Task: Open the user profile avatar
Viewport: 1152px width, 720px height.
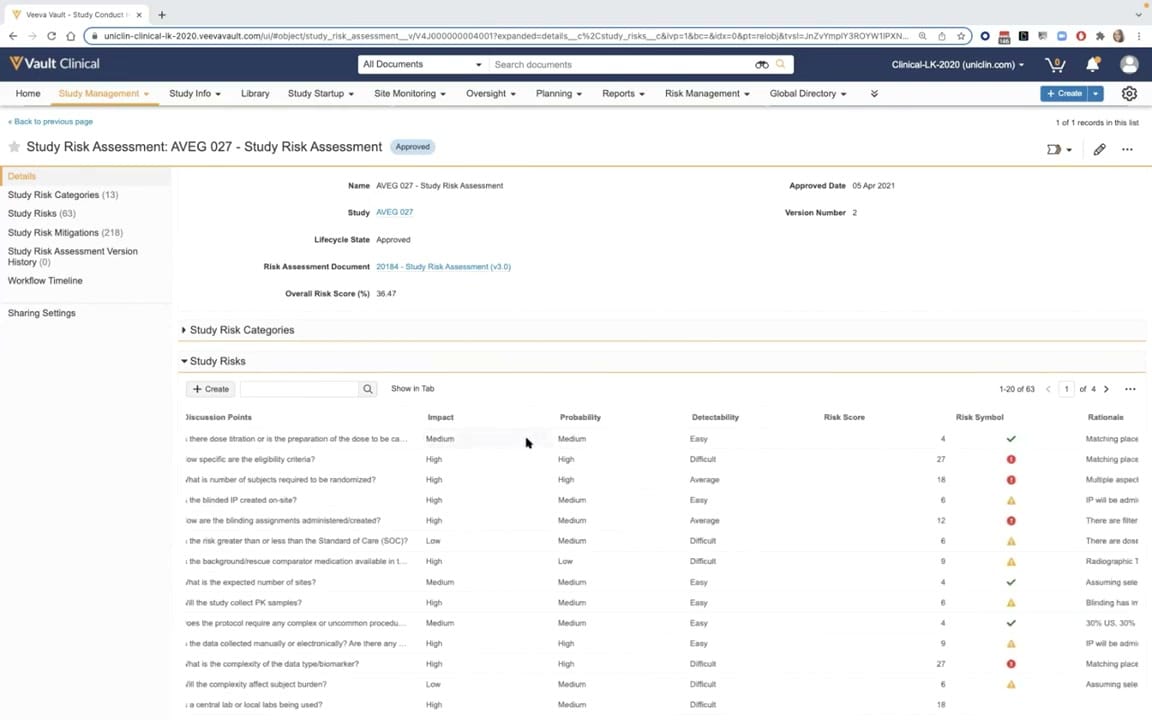Action: click(1129, 65)
